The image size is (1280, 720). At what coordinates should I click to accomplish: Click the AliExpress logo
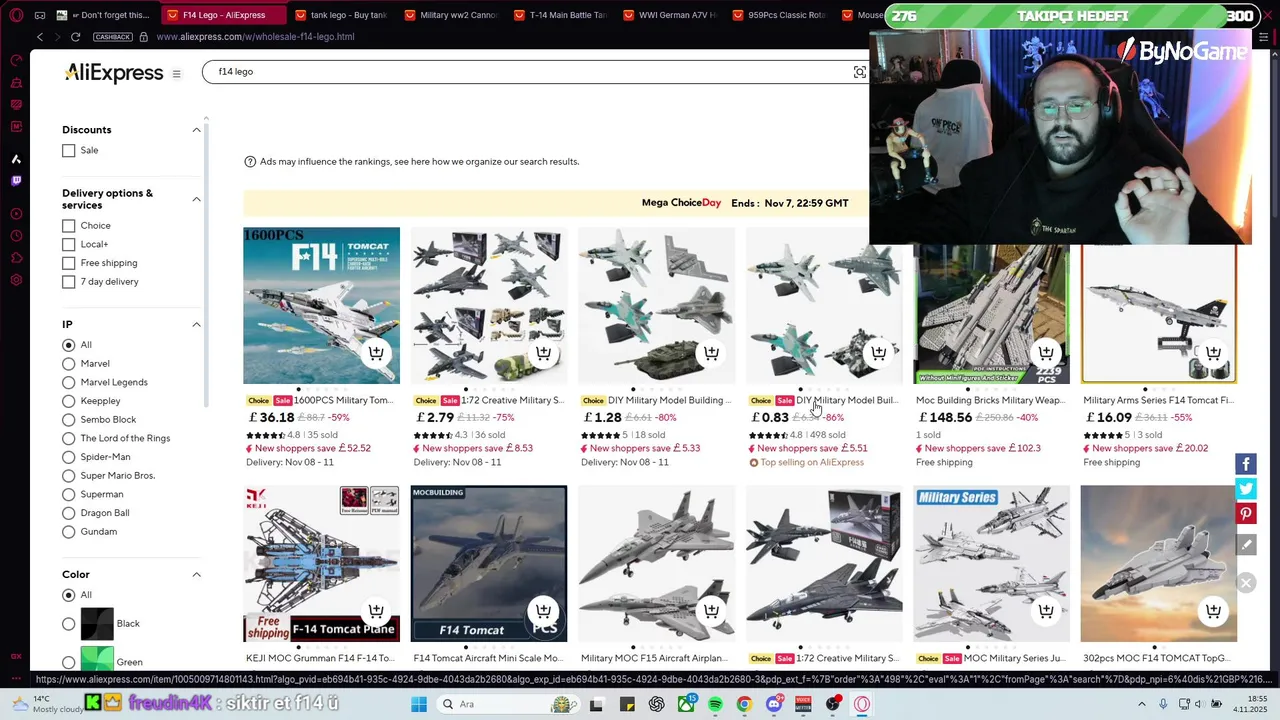point(114,73)
